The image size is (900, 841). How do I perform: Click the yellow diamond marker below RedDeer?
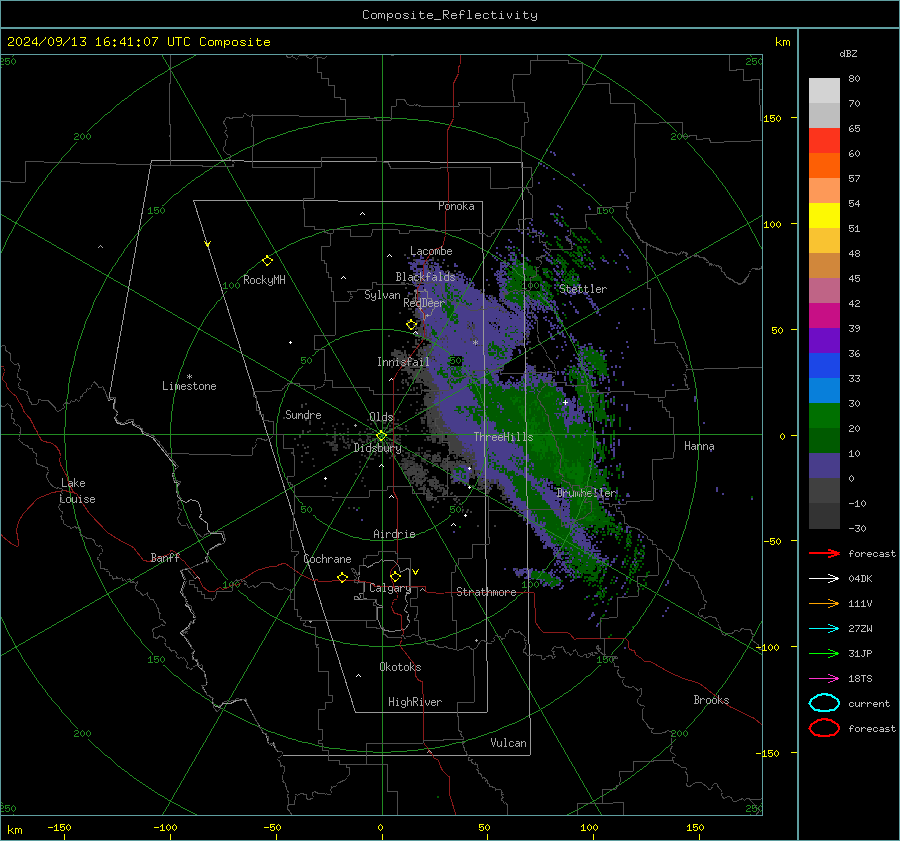[411, 325]
